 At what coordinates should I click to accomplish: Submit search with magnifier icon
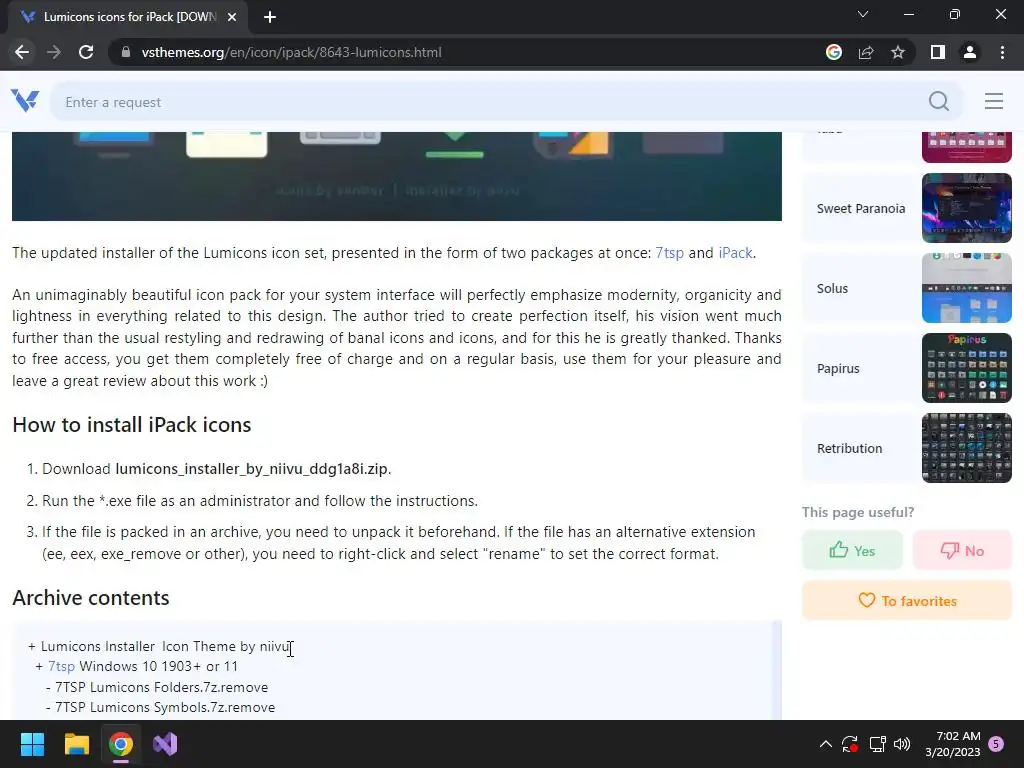tap(939, 101)
